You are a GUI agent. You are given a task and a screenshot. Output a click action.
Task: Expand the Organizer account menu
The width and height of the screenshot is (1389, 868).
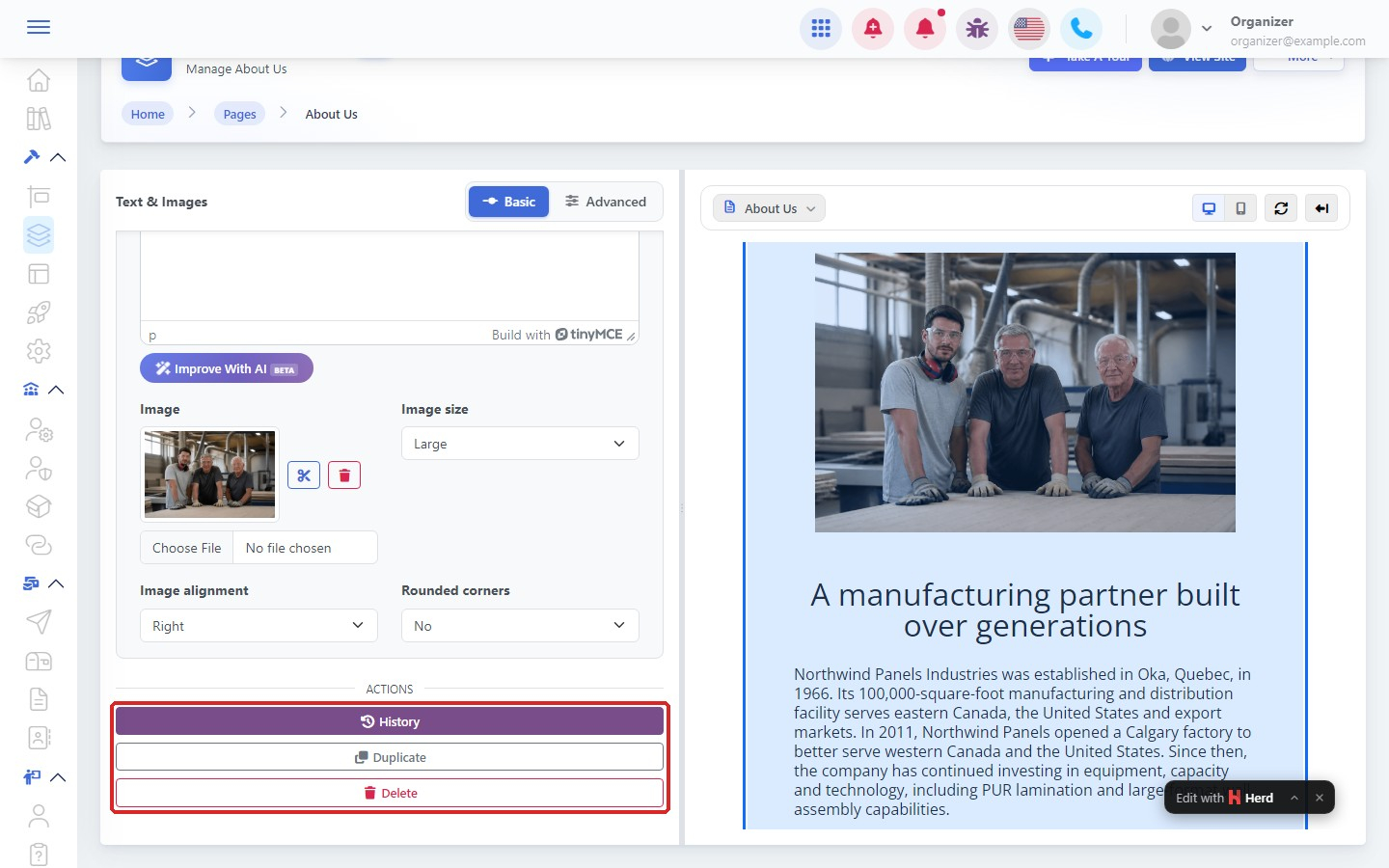(x=1207, y=29)
